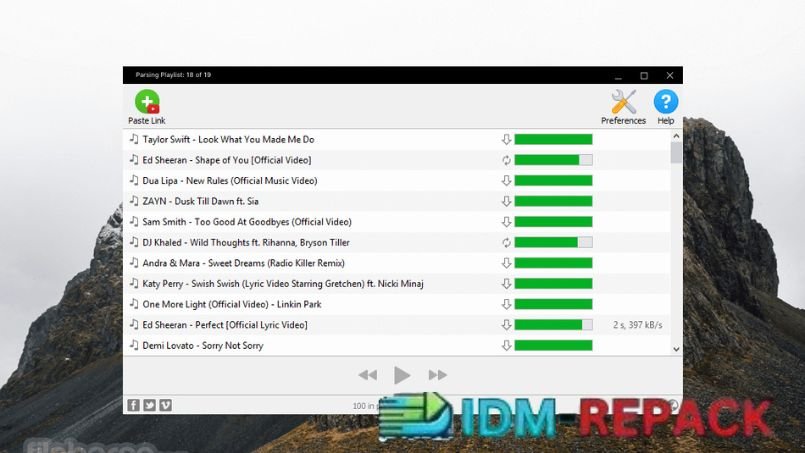
Task: Click the download arrow for Sam Smith track
Action: coord(506,222)
